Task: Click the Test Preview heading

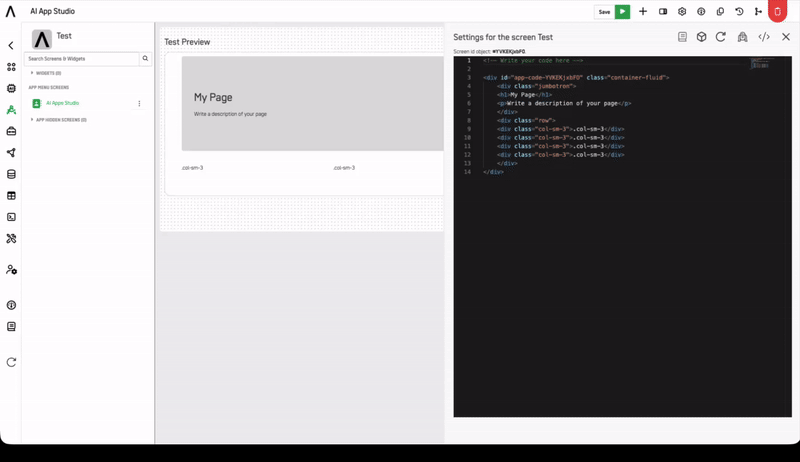Action: click(x=187, y=42)
